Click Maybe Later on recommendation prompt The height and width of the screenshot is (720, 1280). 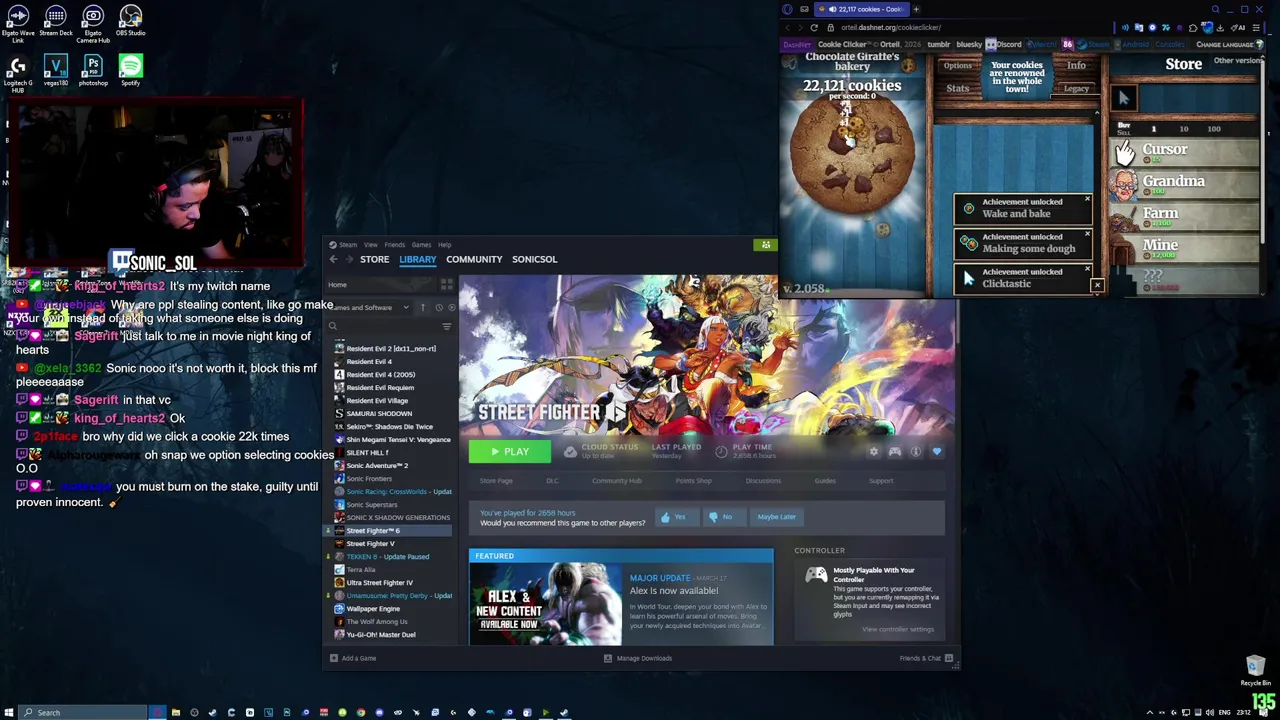coord(776,517)
